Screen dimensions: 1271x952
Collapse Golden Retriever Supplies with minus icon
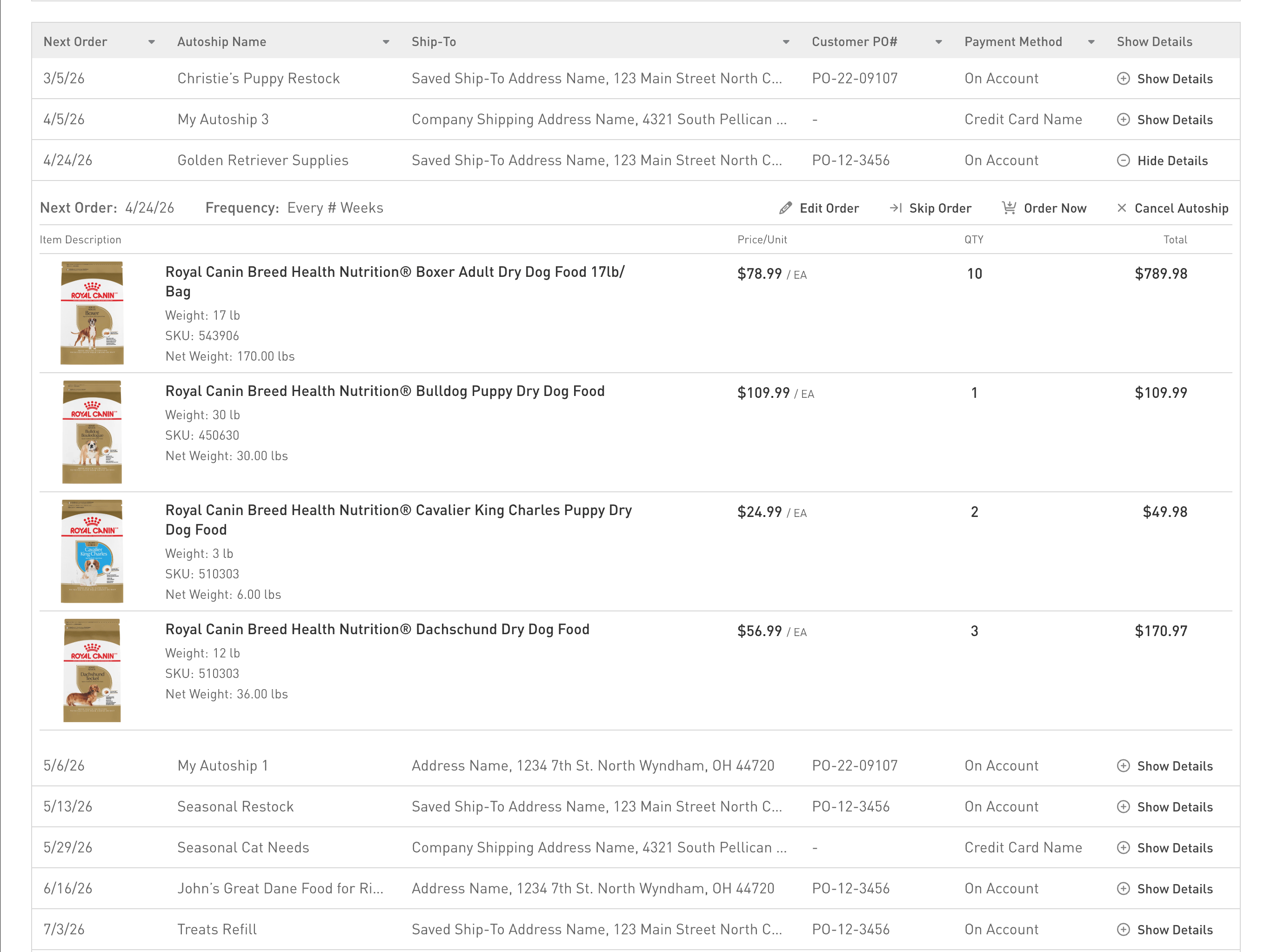coord(1124,160)
